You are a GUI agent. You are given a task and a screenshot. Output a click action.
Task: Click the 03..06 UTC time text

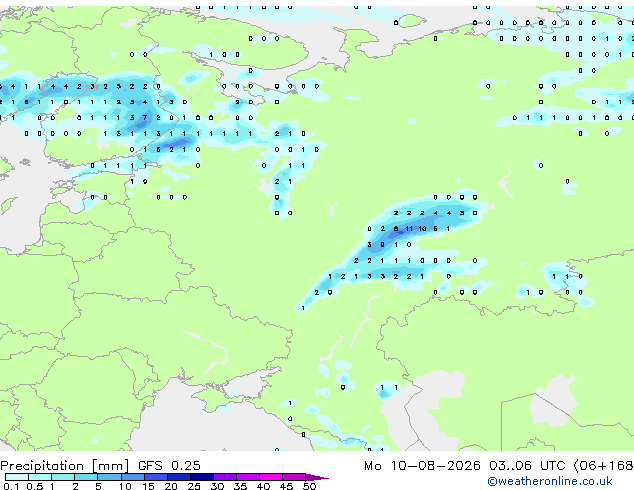[527, 466]
